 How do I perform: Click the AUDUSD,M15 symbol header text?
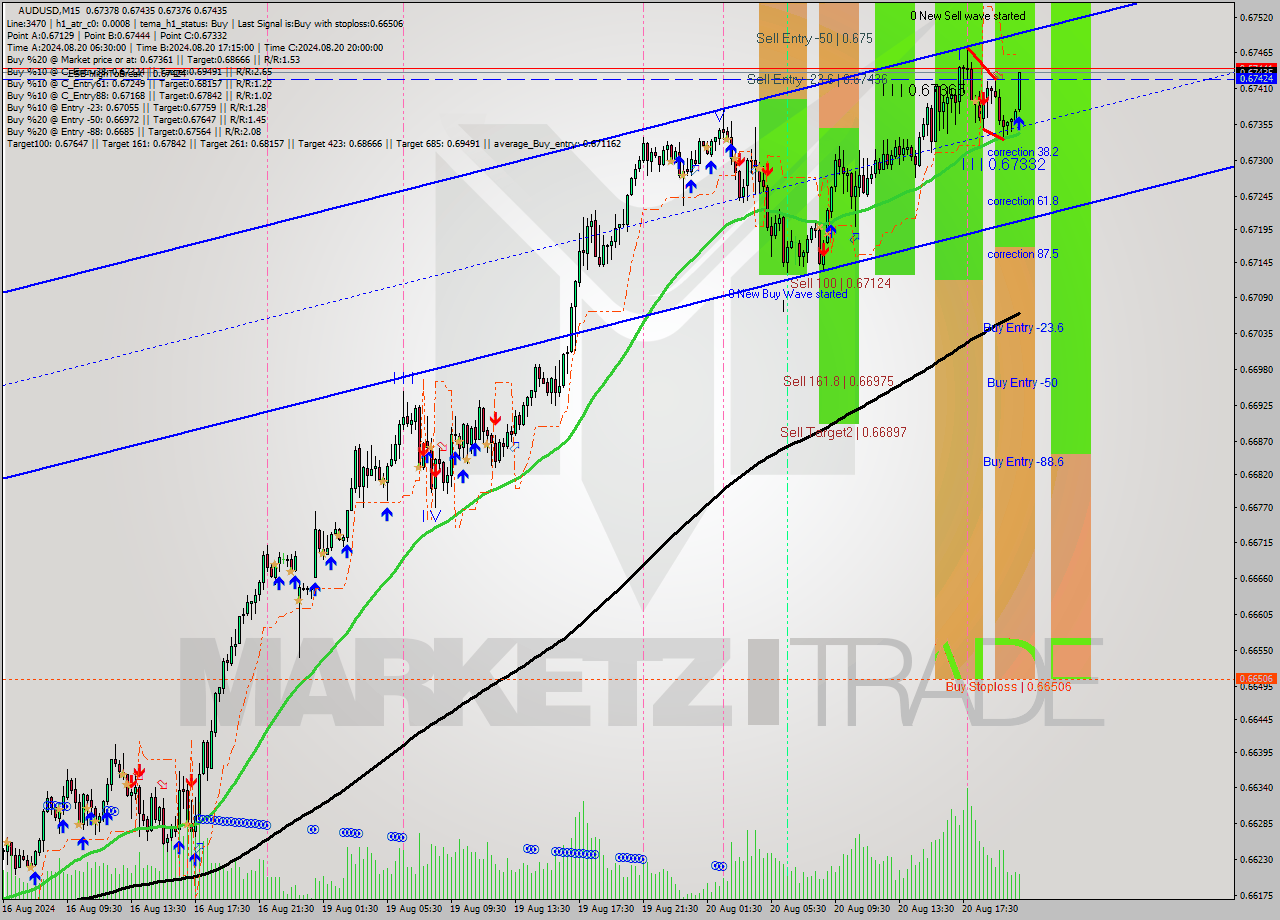(50, 10)
